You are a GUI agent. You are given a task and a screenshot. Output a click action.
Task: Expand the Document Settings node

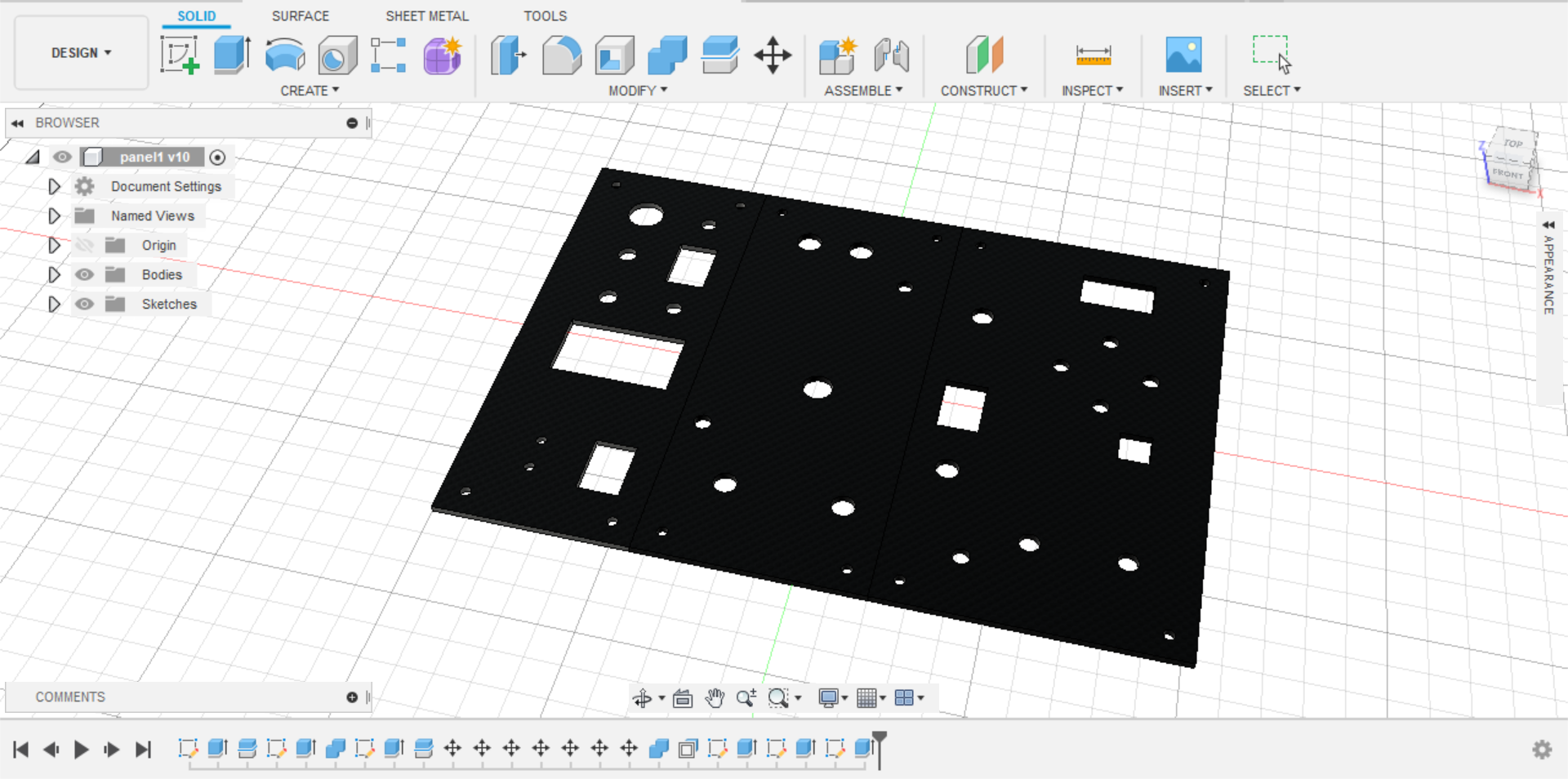point(54,186)
